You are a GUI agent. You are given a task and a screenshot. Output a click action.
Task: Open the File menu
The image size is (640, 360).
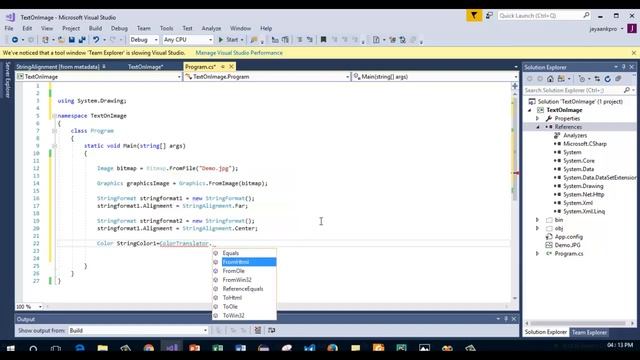[x=9, y=28]
